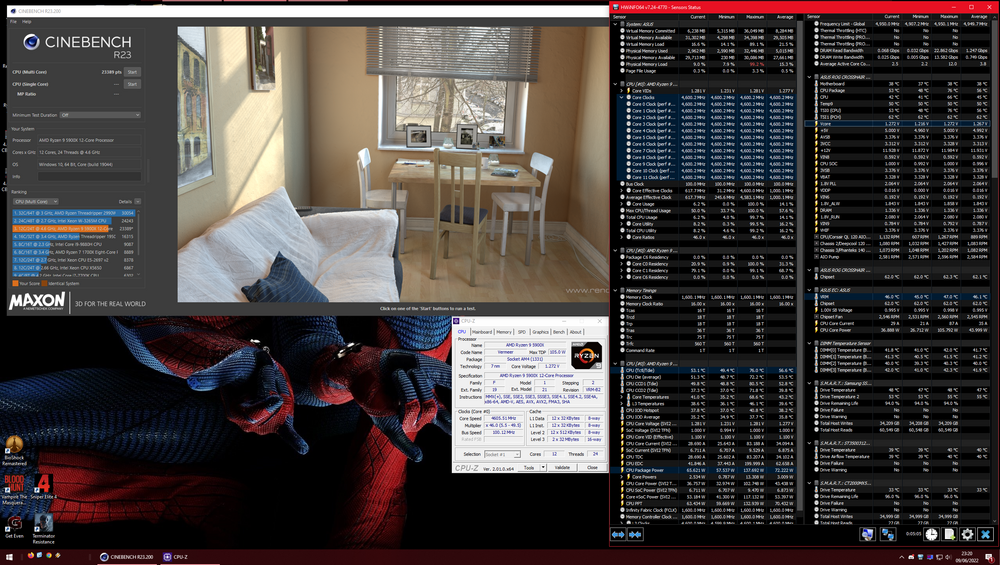Screen dimensions: 1000x565
Task: Click the HWiNFO reset clock icon
Action: (931, 535)
